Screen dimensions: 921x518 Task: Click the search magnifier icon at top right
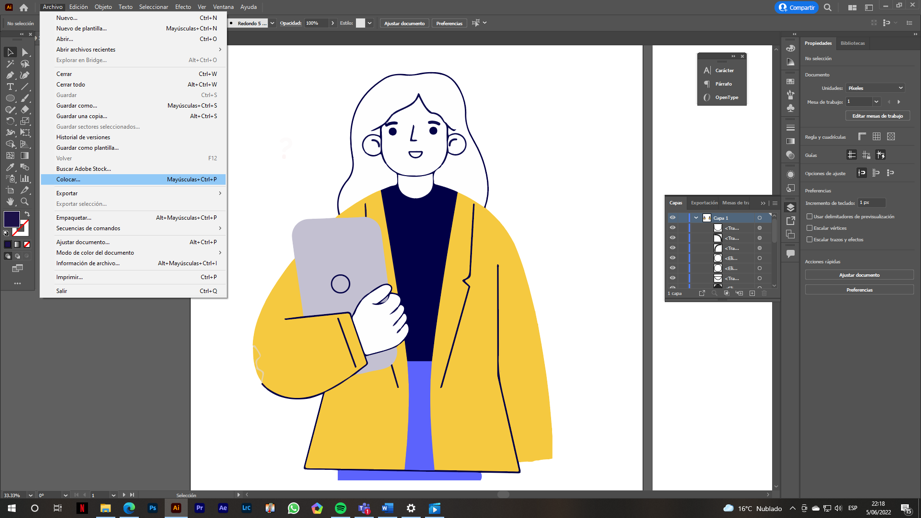click(828, 7)
